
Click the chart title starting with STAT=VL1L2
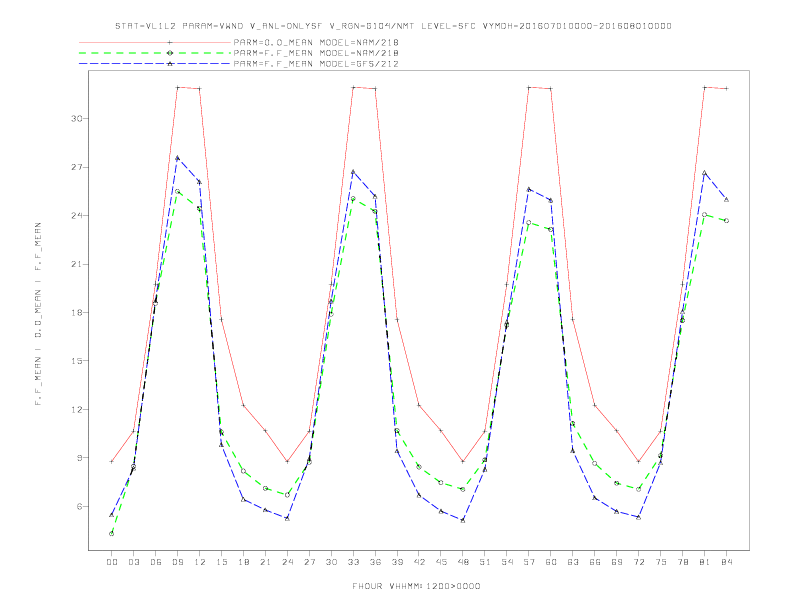393,26
